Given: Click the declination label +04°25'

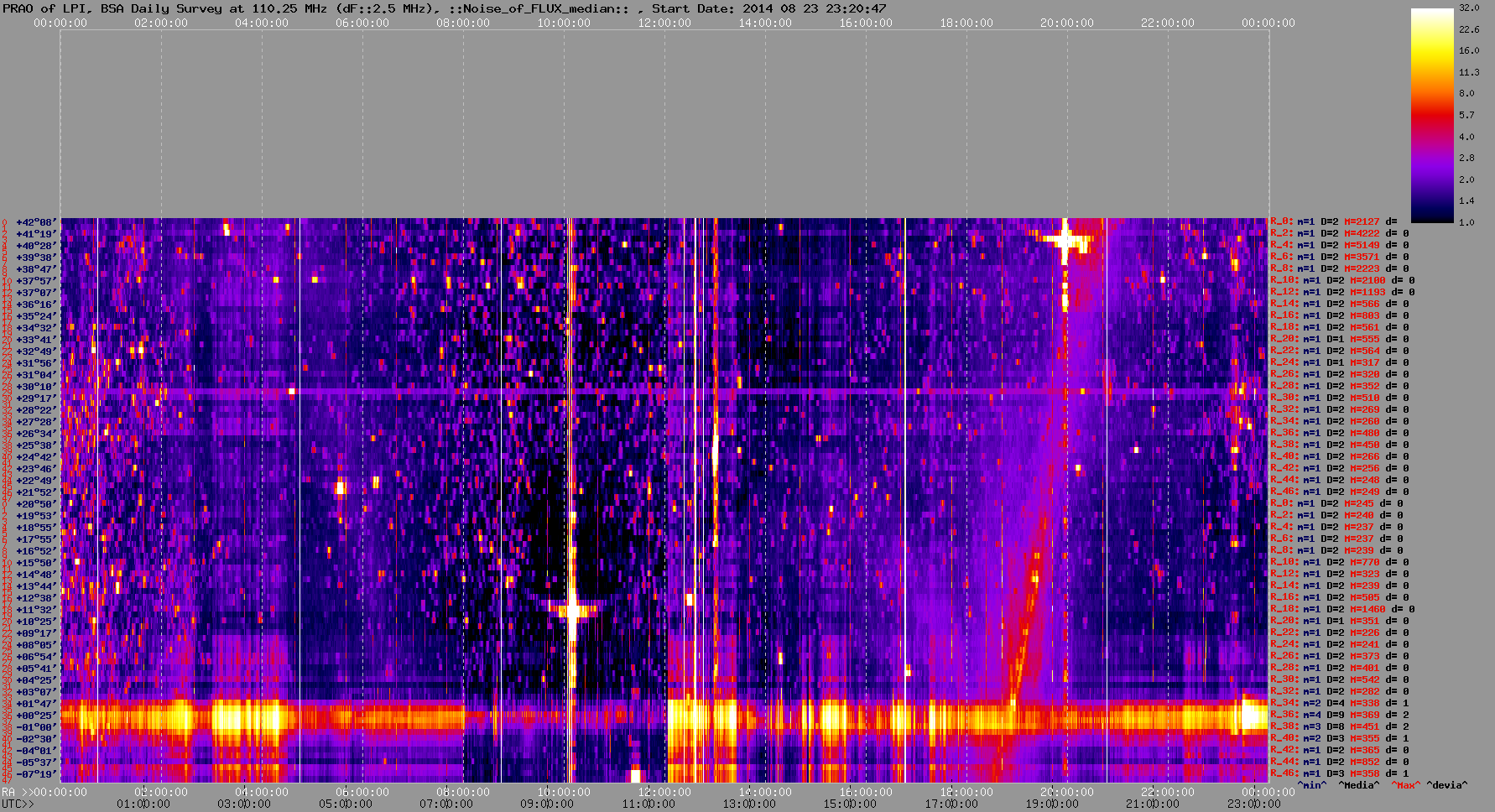Looking at the screenshot, I should coord(36,680).
